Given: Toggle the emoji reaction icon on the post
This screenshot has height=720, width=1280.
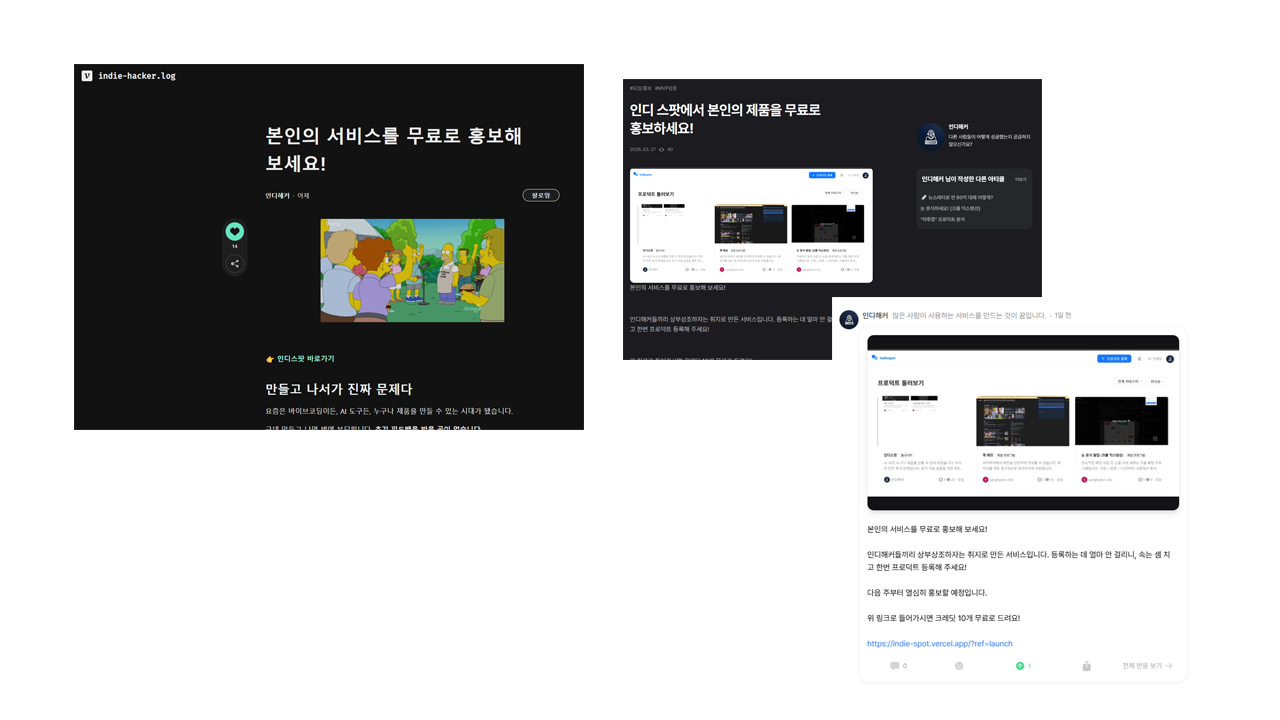Looking at the screenshot, I should (x=959, y=665).
